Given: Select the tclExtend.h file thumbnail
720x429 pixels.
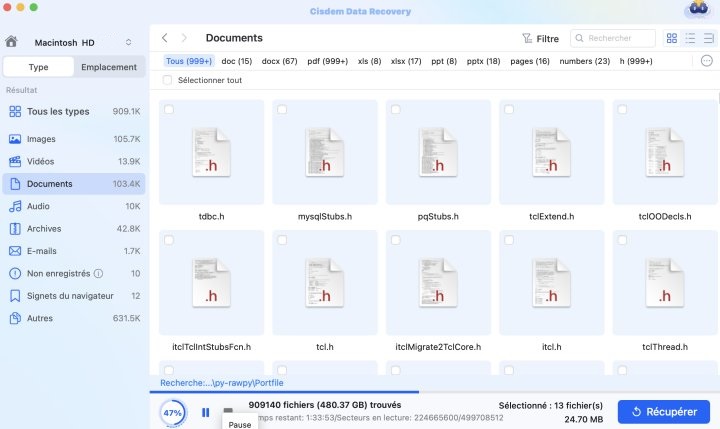Looking at the screenshot, I should pyautogui.click(x=551, y=152).
